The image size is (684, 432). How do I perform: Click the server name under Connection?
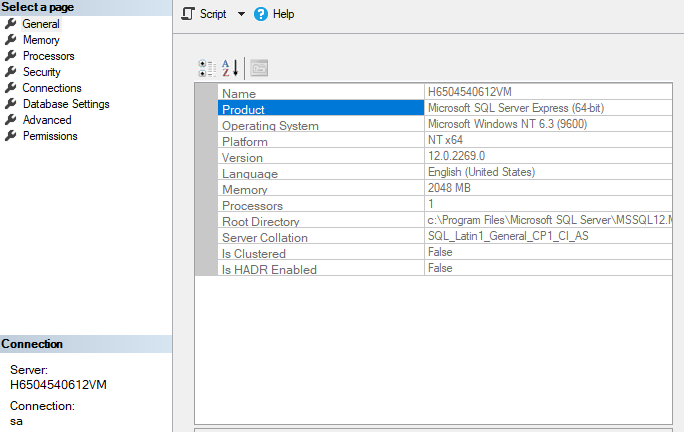tap(58, 385)
